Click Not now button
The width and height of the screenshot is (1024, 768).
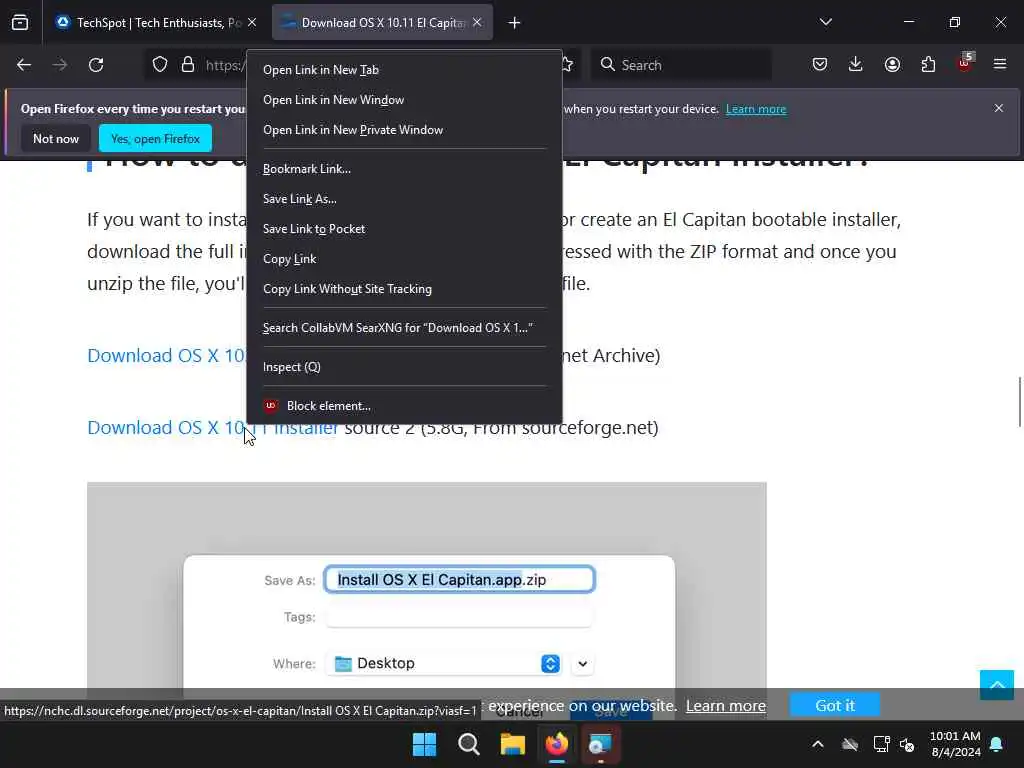click(56, 138)
